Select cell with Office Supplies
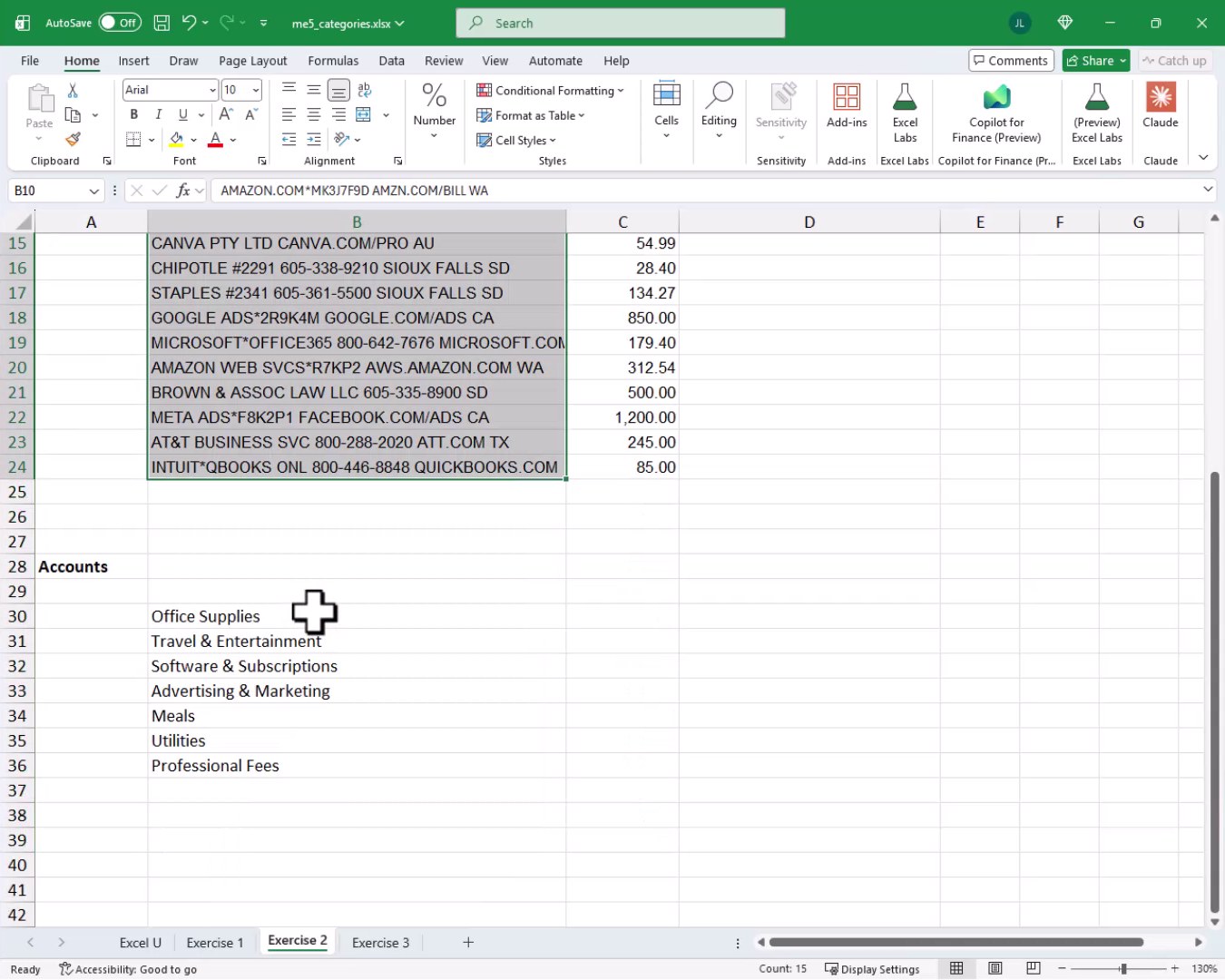The width and height of the screenshot is (1225, 980). coord(357,616)
